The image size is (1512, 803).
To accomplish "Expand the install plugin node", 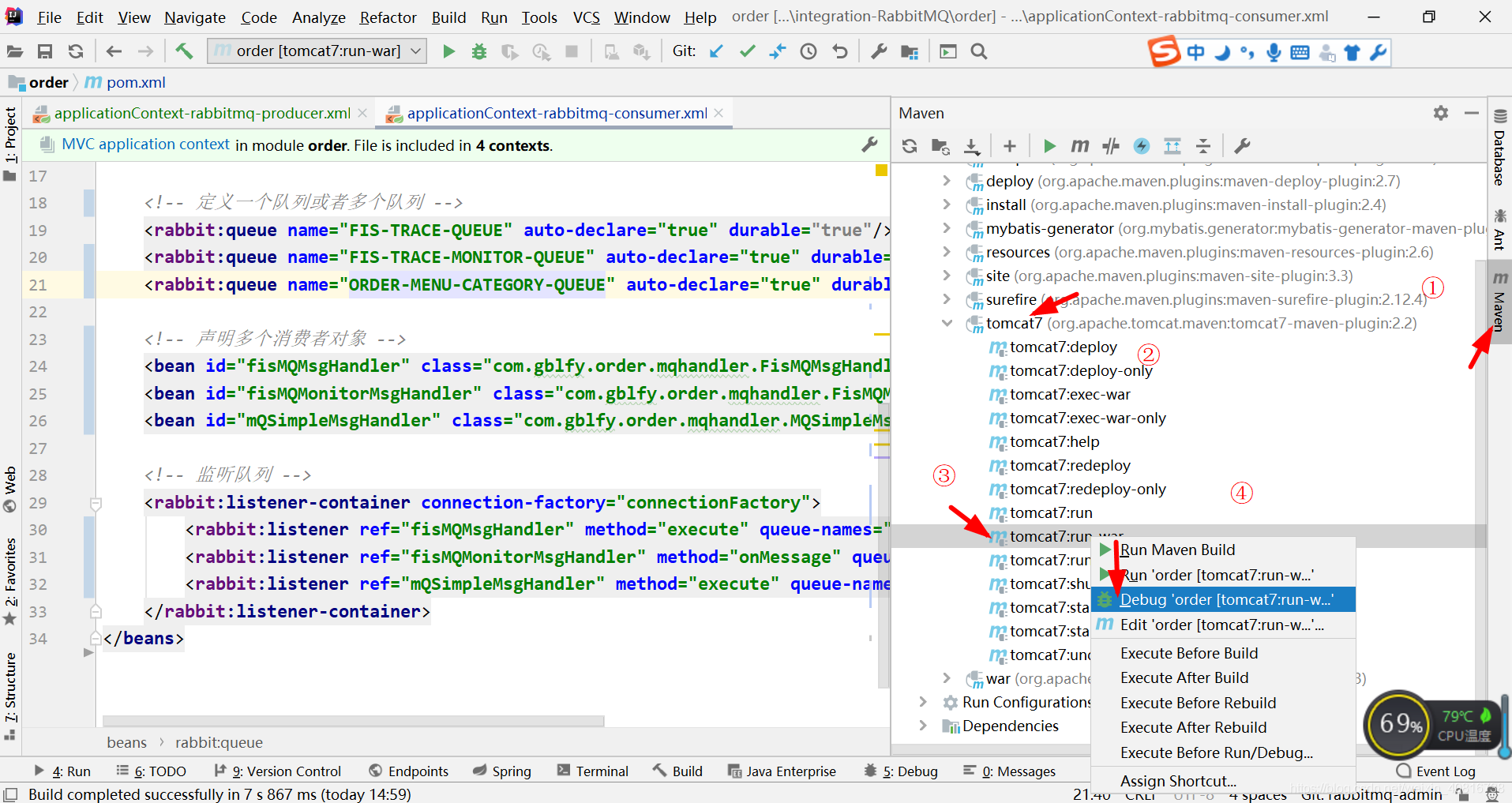I will (947, 205).
